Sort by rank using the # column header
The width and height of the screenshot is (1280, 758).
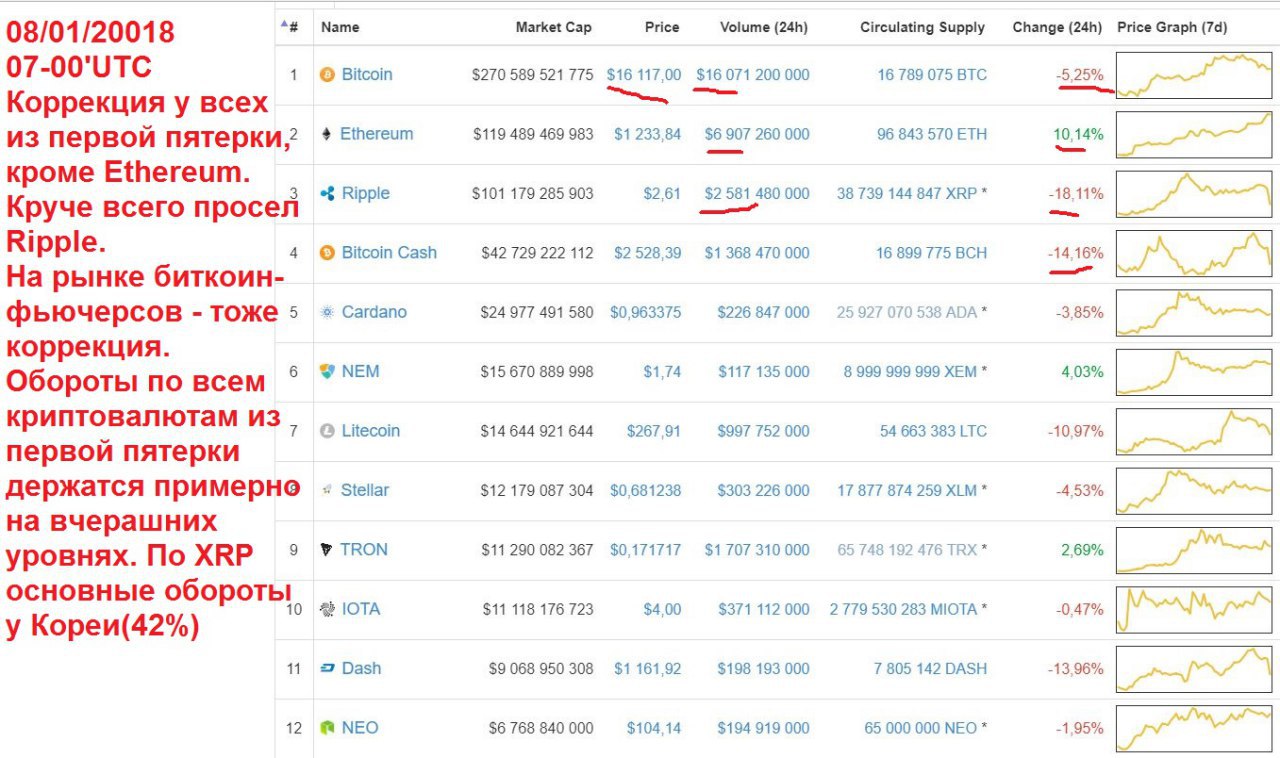coord(290,27)
